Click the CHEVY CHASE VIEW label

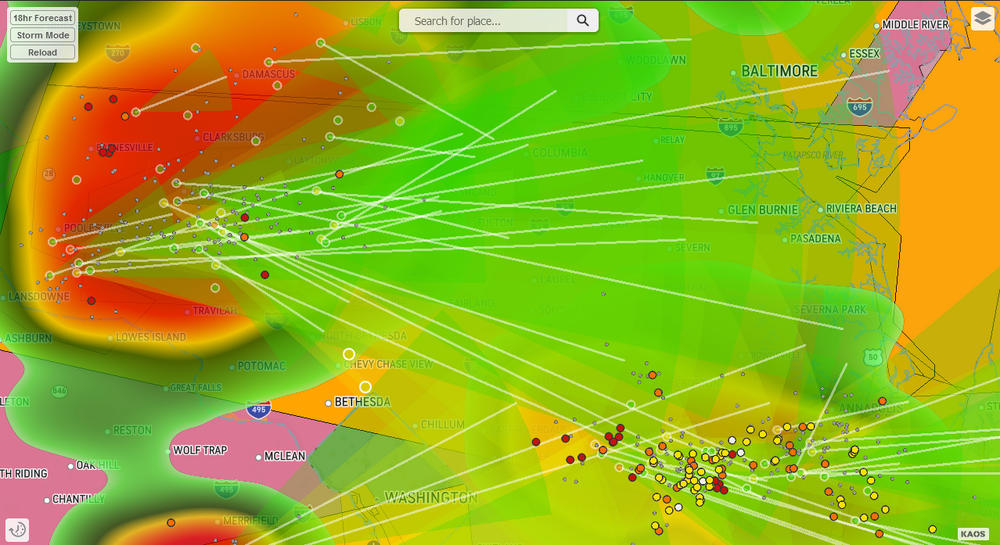coord(388,365)
